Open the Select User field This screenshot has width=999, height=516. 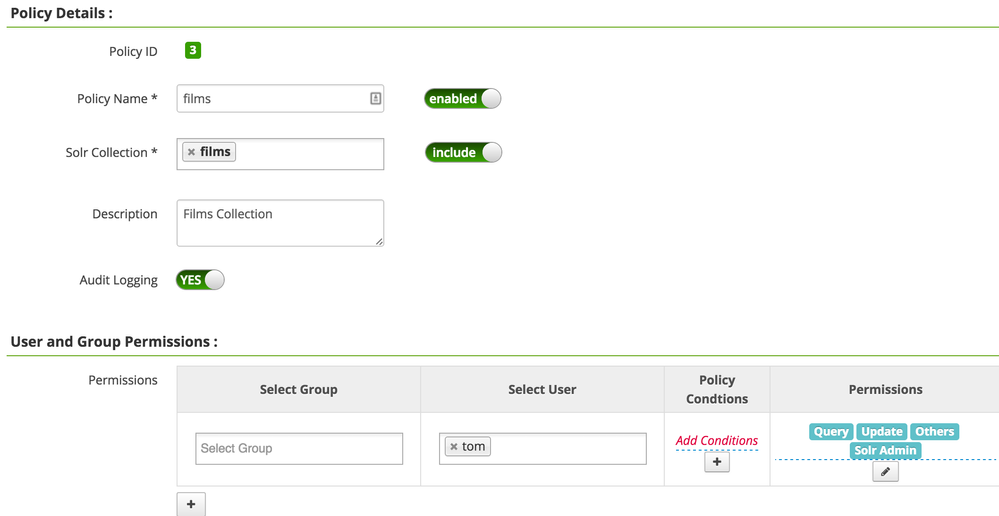point(568,448)
